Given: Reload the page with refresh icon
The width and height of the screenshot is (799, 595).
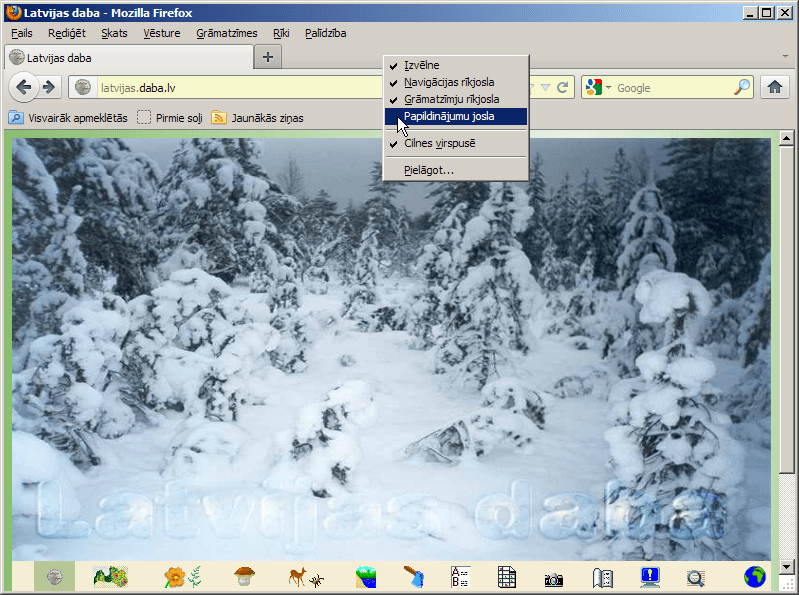Looking at the screenshot, I should (563, 88).
